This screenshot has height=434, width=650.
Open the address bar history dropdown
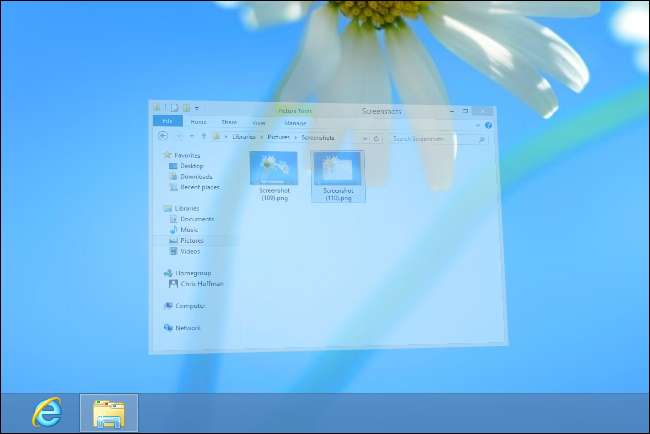pos(365,138)
